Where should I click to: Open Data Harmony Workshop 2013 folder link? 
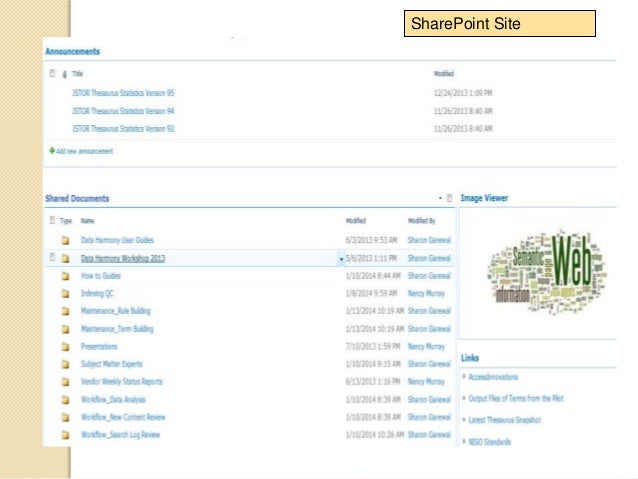pyautogui.click(x=123, y=258)
